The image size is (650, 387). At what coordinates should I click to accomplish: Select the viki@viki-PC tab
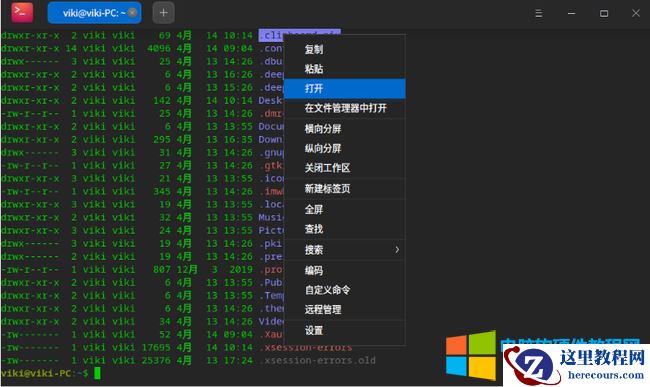(x=94, y=13)
